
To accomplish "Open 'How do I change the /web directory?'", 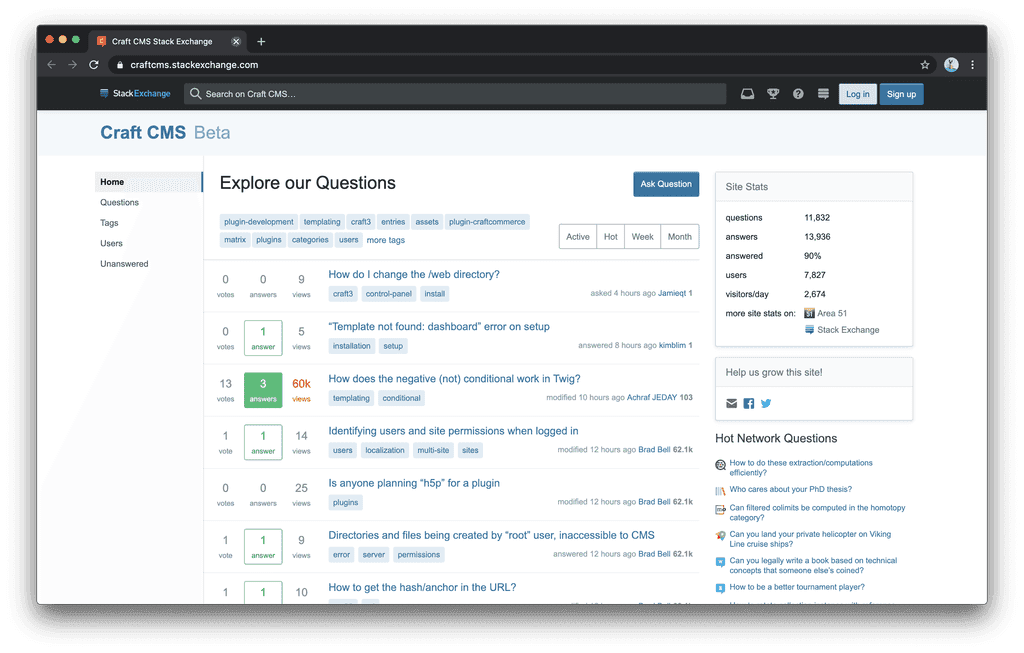I will 414,275.
